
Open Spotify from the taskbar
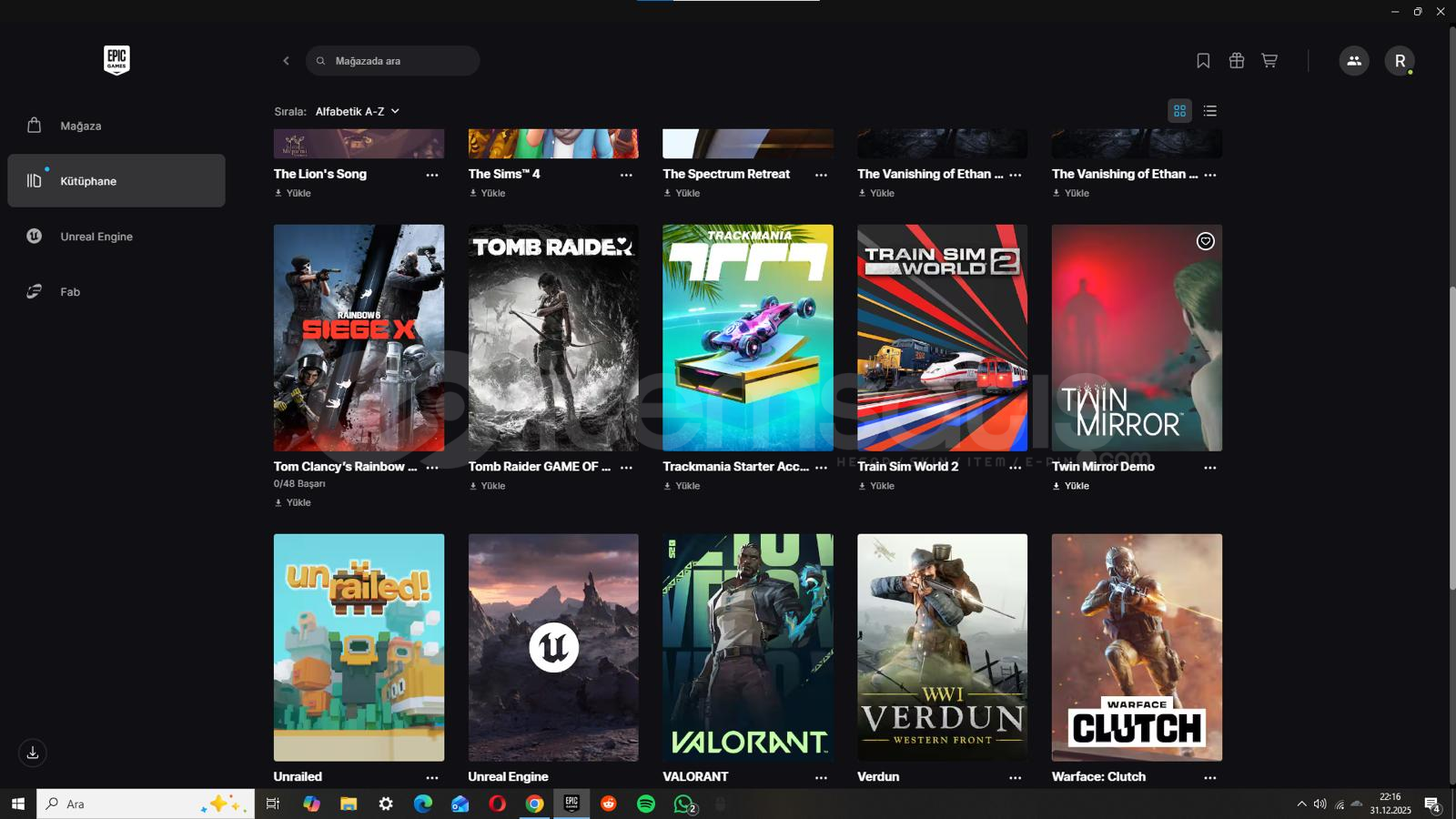point(646,804)
